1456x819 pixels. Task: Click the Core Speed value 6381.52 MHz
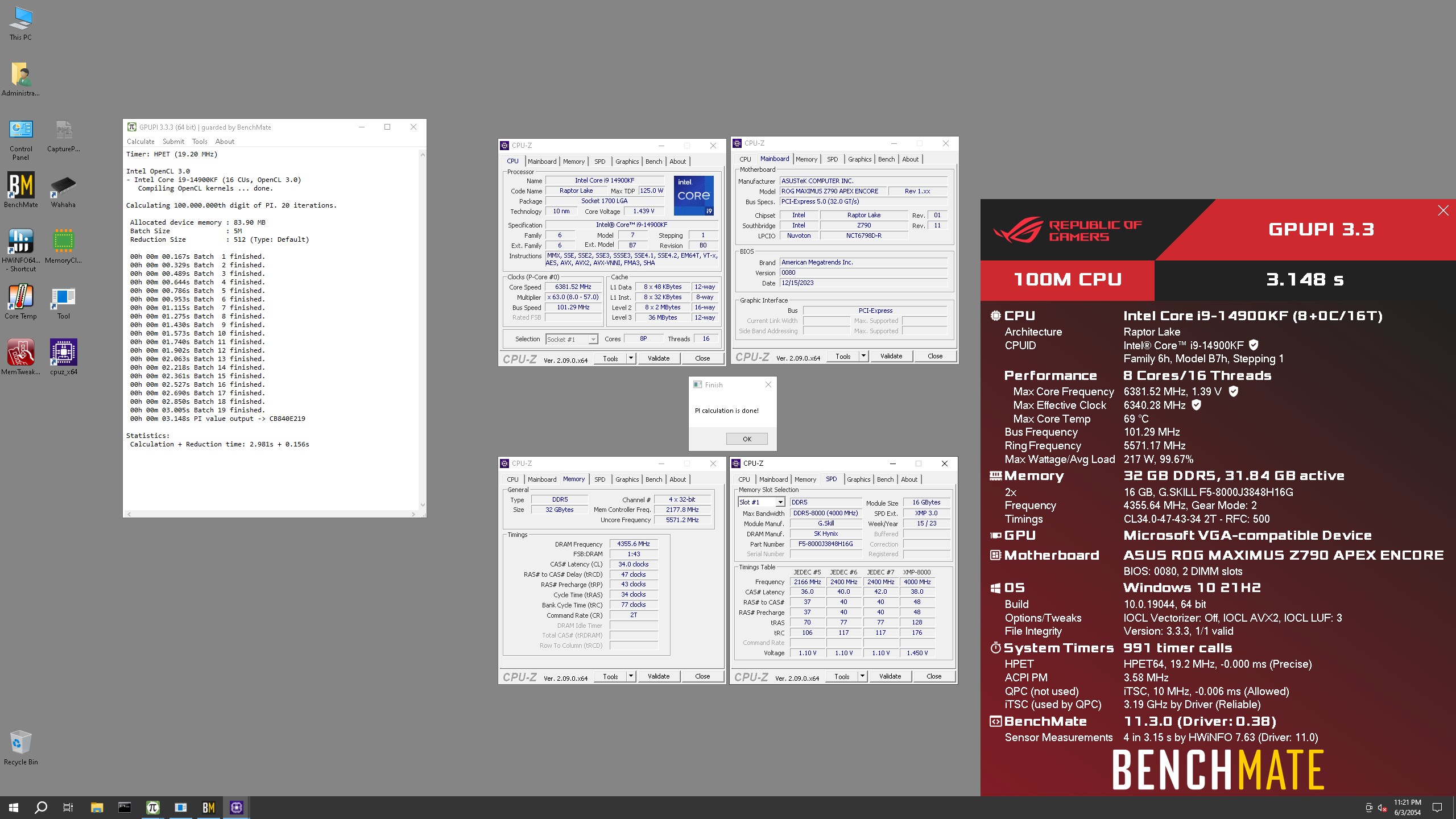coord(573,287)
